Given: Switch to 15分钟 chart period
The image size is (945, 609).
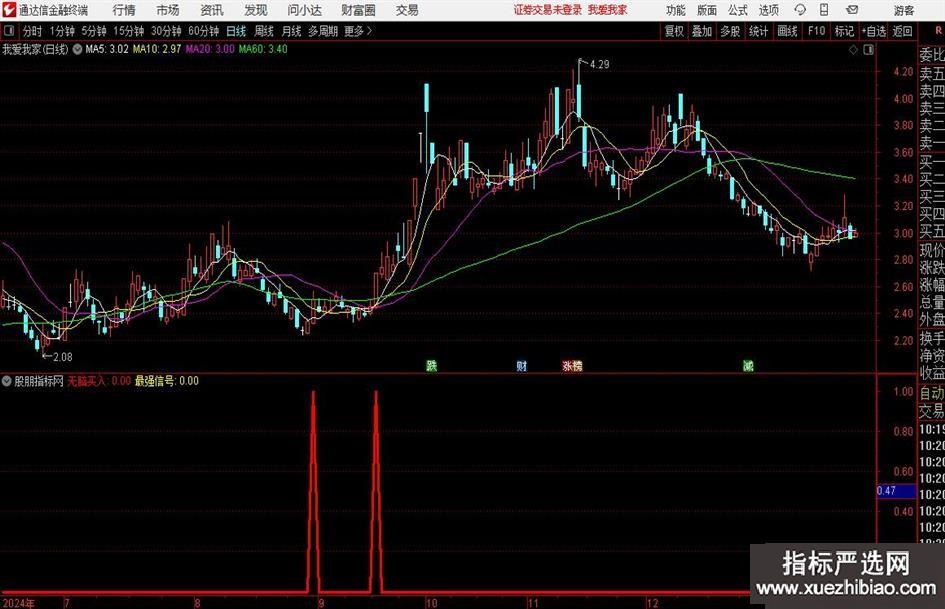Looking at the screenshot, I should tap(129, 31).
